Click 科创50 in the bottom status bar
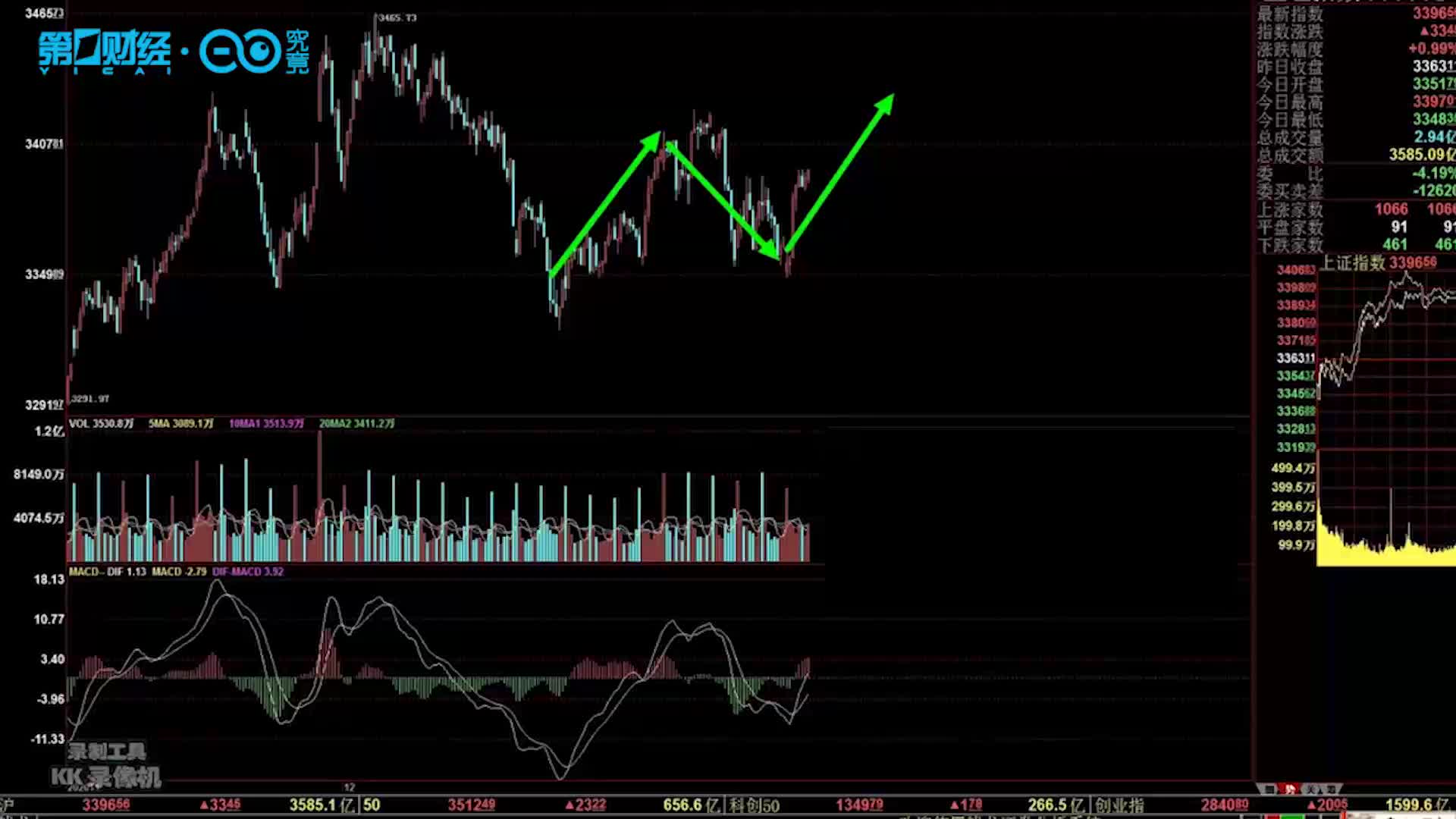 point(755,805)
